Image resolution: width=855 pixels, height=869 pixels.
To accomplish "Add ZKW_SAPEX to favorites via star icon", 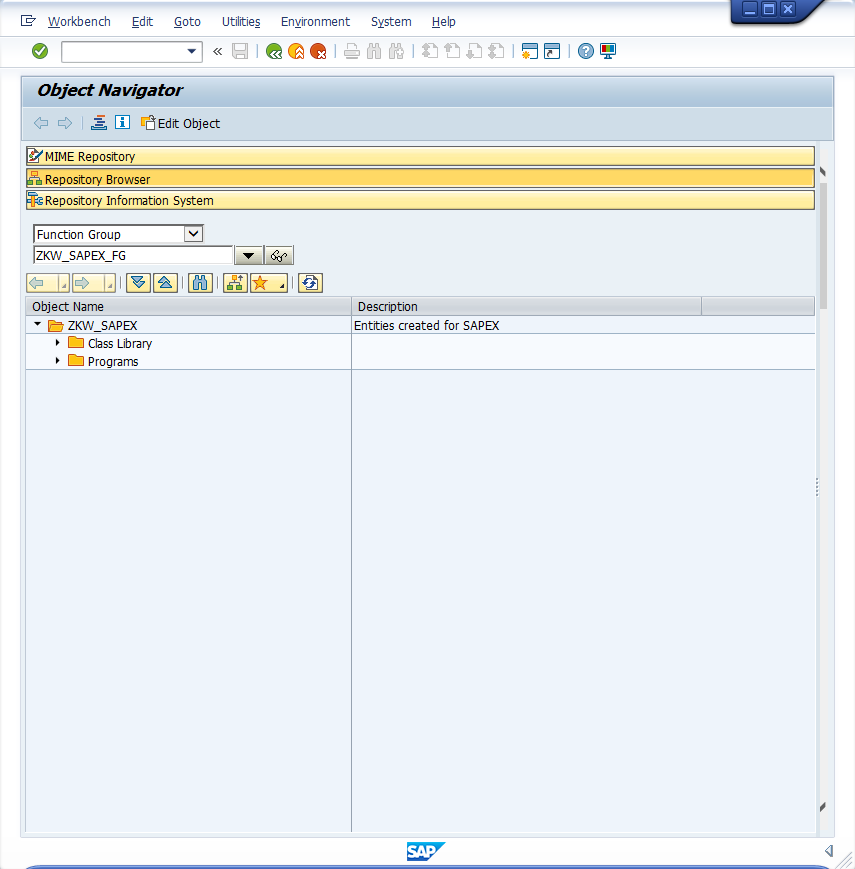I will [260, 283].
